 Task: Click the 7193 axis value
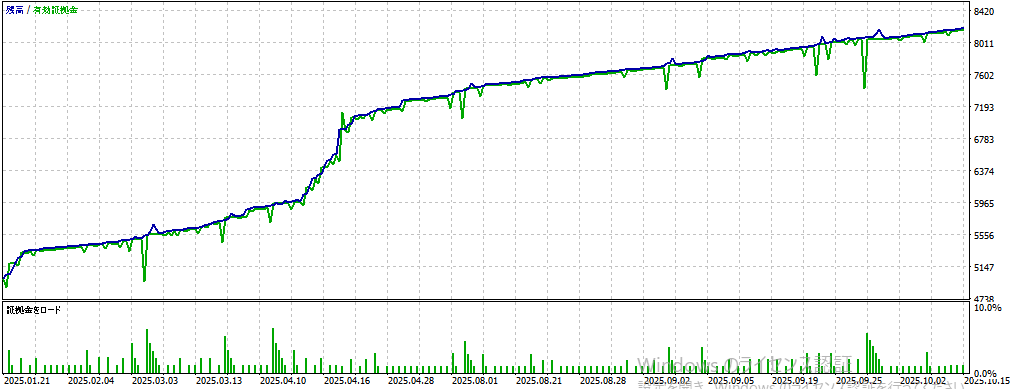985,107
